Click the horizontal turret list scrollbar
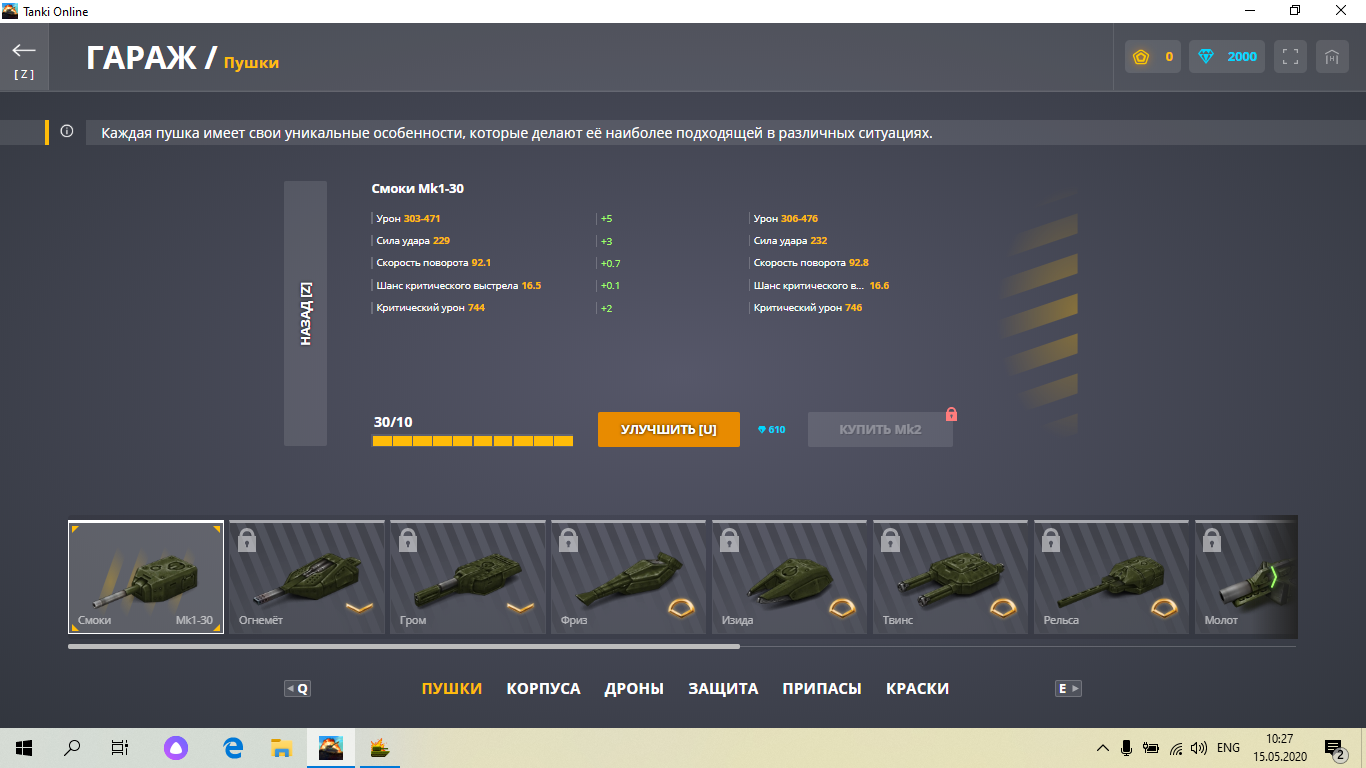 click(404, 647)
